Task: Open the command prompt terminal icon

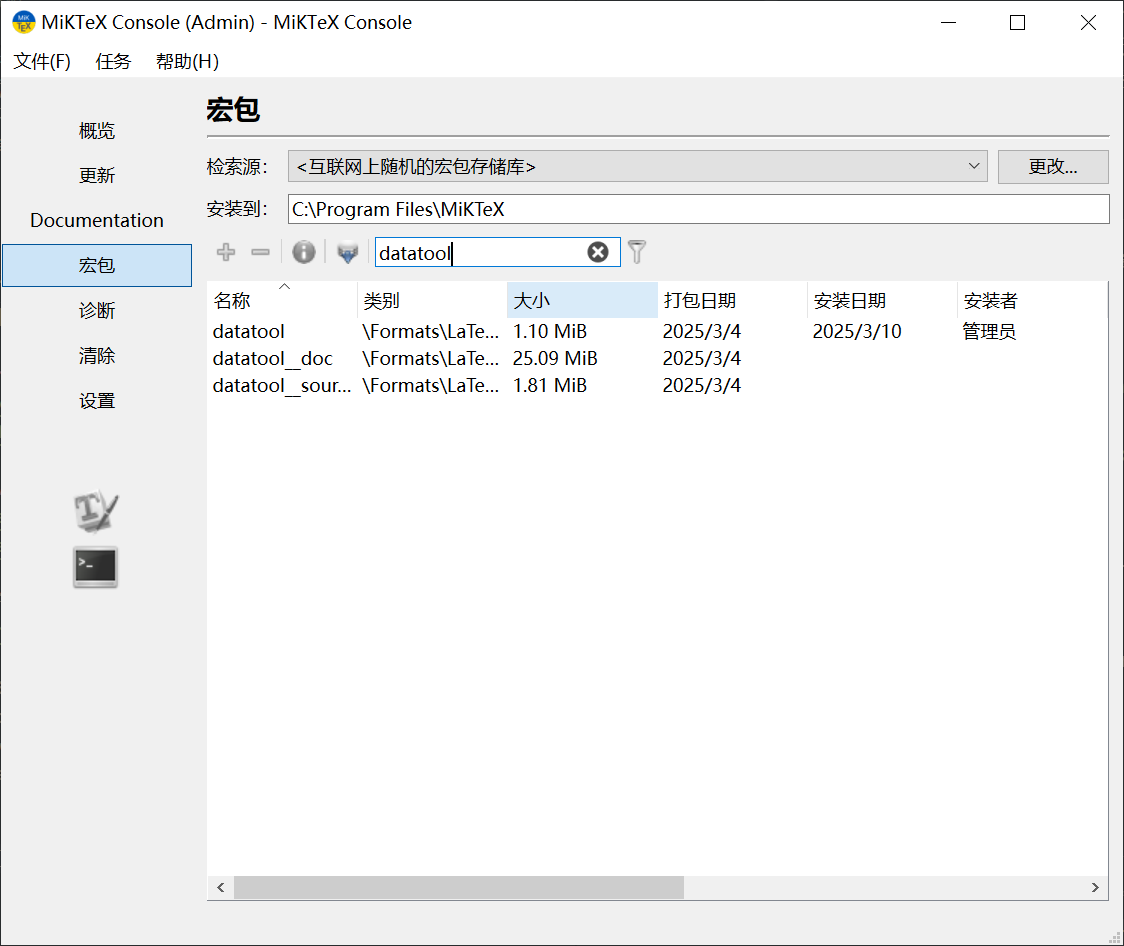Action: tap(95, 568)
